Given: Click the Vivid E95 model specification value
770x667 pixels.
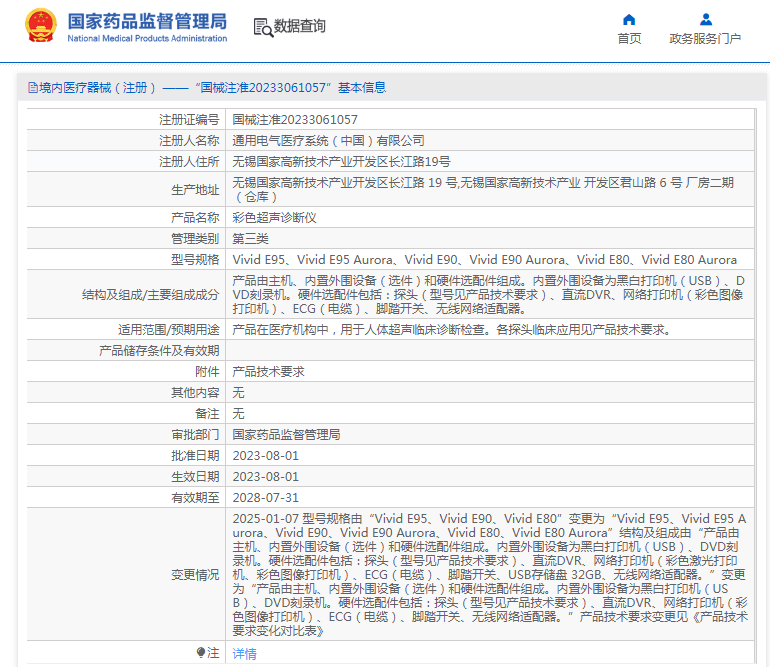Looking at the screenshot, I should [484, 260].
